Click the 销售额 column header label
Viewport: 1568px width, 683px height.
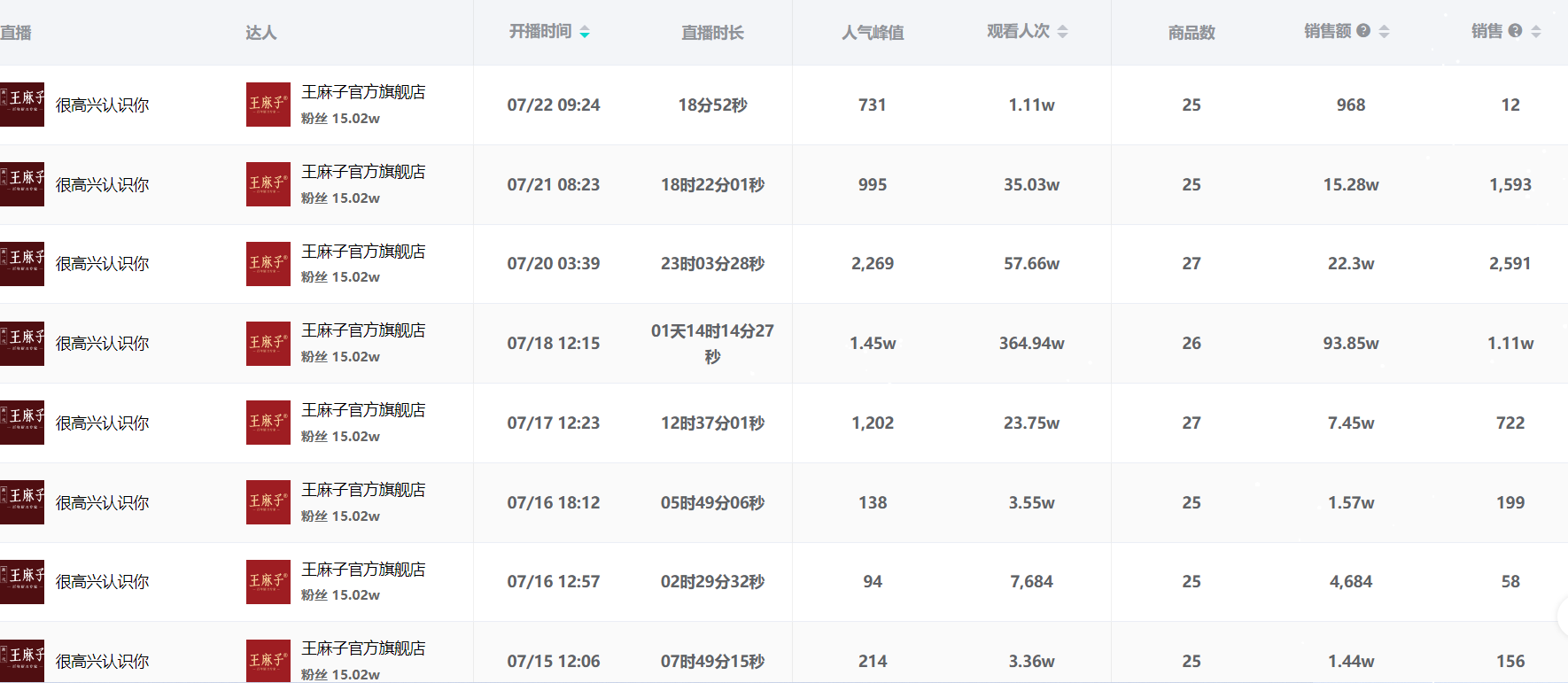pyautogui.click(x=1327, y=32)
